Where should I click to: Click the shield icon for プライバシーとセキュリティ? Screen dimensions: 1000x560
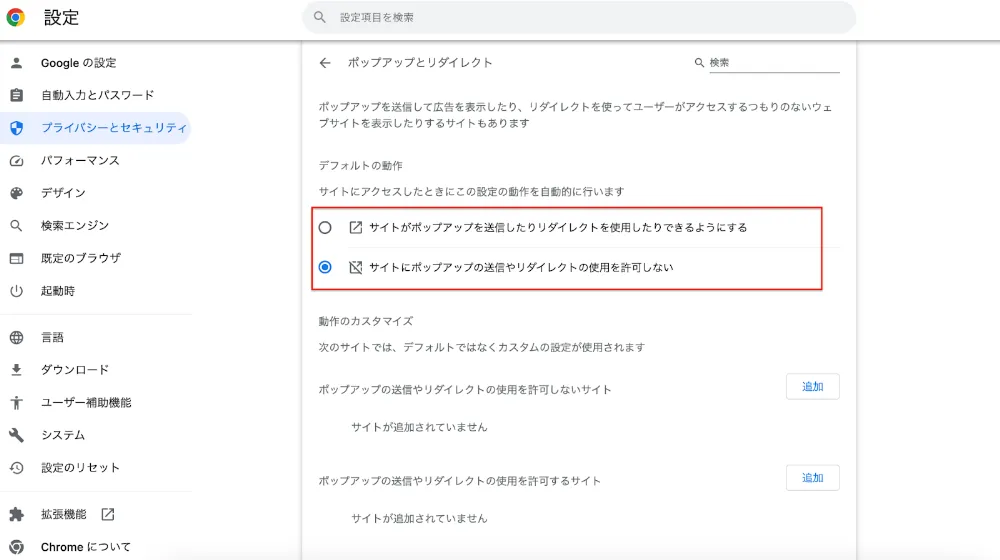17,128
